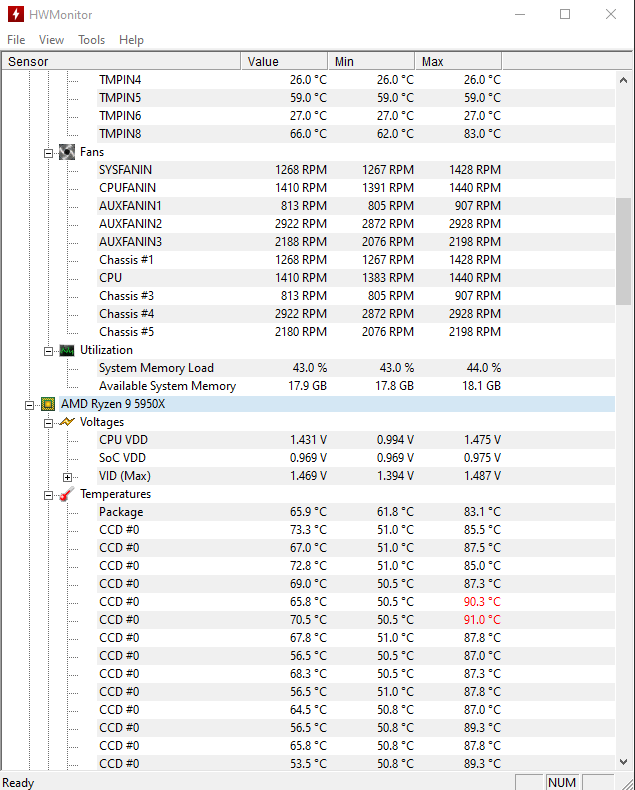Image resolution: width=635 pixels, height=790 pixels.
Task: Open the Tools menu
Action: coord(92,40)
